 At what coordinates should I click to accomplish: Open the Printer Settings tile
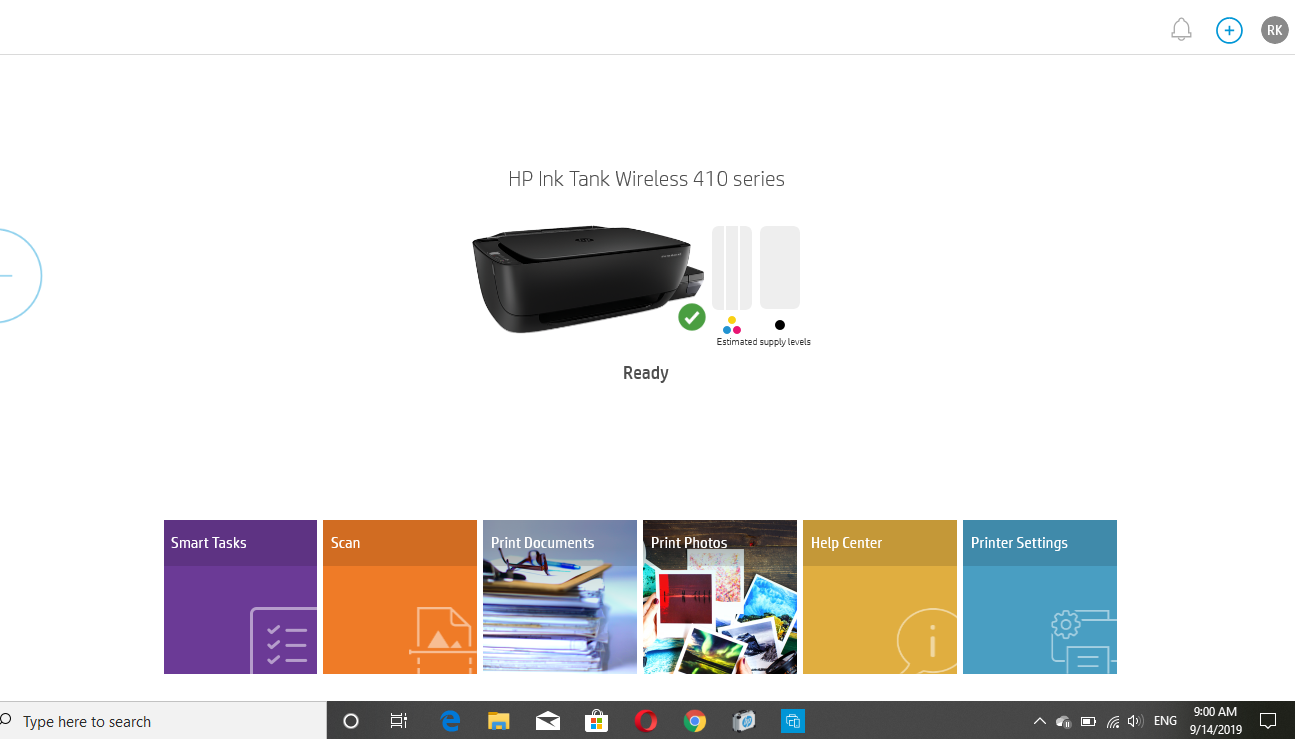1040,597
